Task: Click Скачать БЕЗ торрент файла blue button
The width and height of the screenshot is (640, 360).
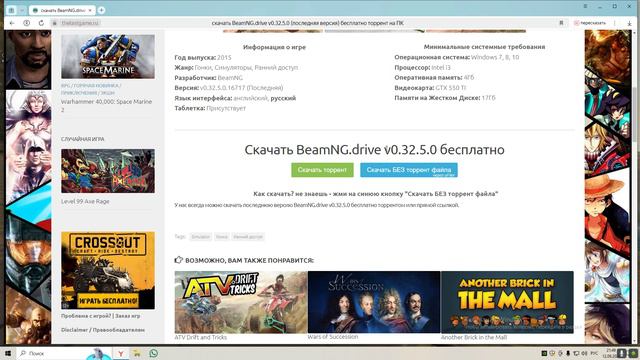Action: (409, 170)
